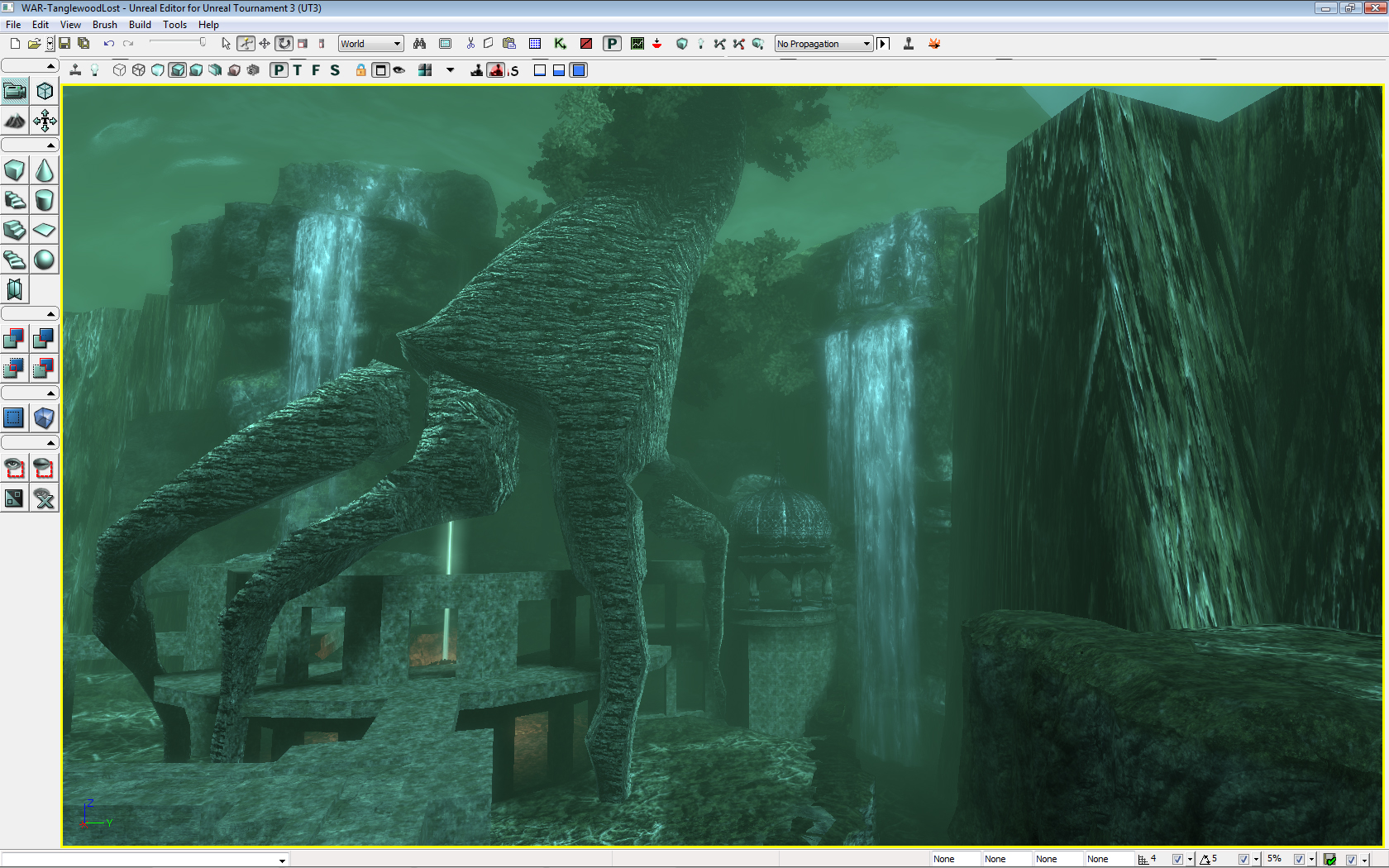Open drag grid size dropdown arrow

pos(1190,860)
